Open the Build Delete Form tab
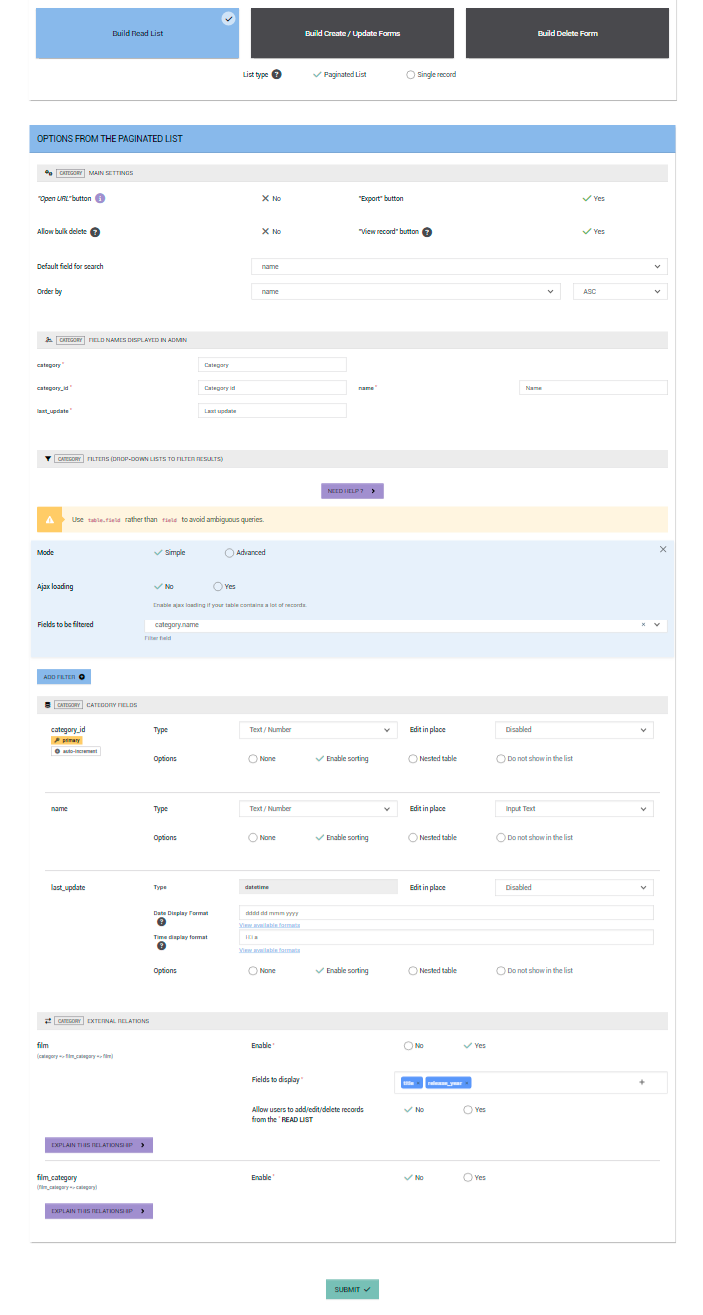 tap(566, 32)
